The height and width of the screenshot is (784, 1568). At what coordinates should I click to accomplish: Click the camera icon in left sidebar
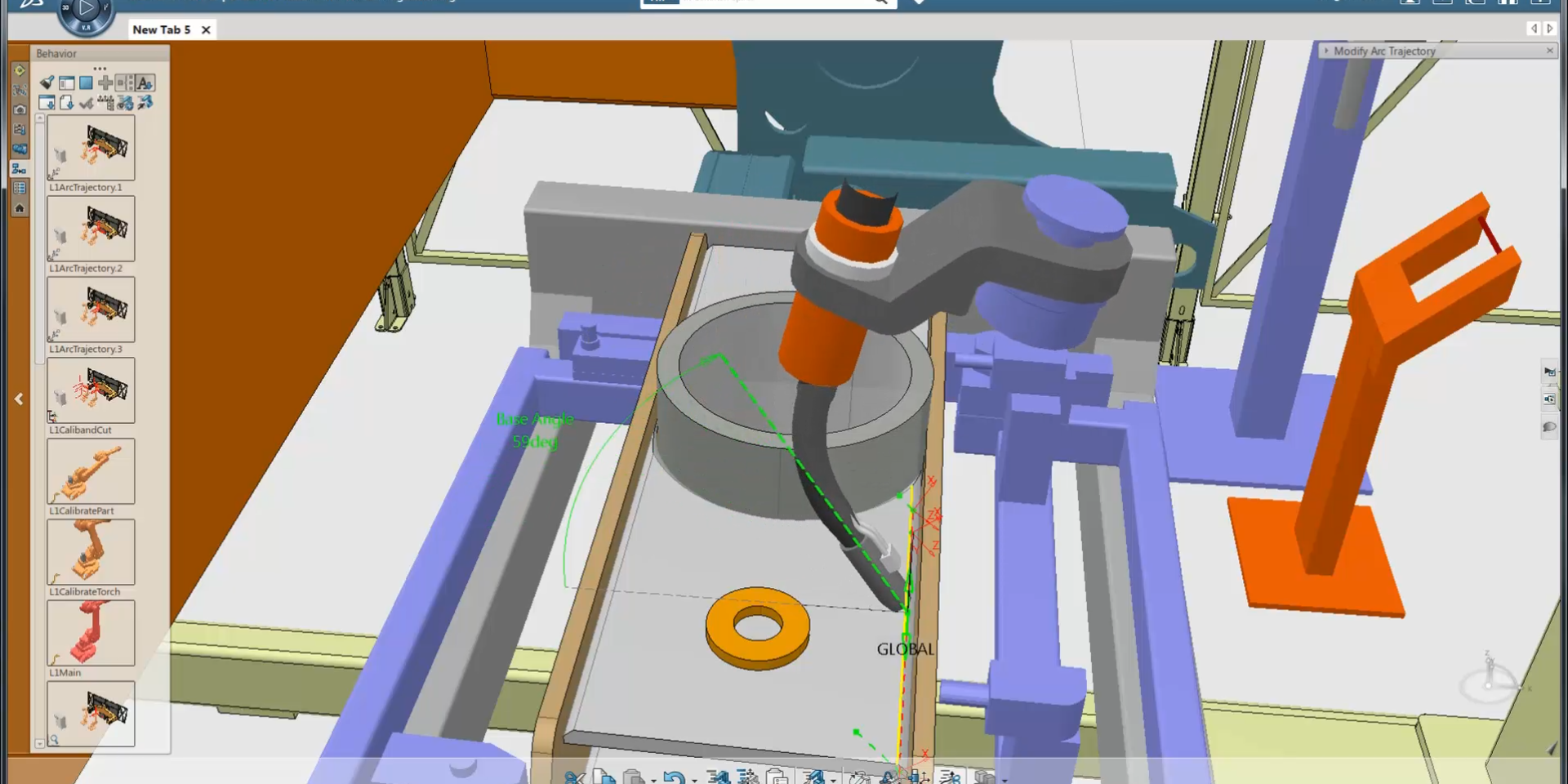point(20,109)
